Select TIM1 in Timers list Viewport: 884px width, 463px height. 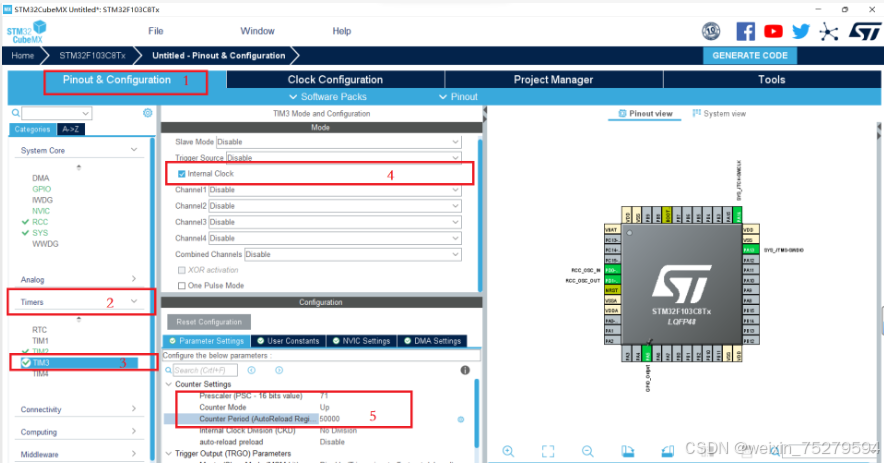pyautogui.click(x=40, y=341)
